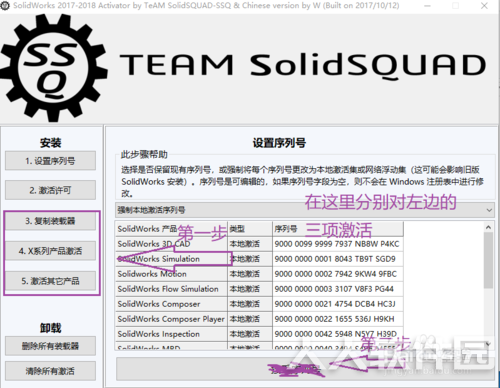Click 清除所有激活 button
Screen dimensions: 500x388
coord(50,371)
